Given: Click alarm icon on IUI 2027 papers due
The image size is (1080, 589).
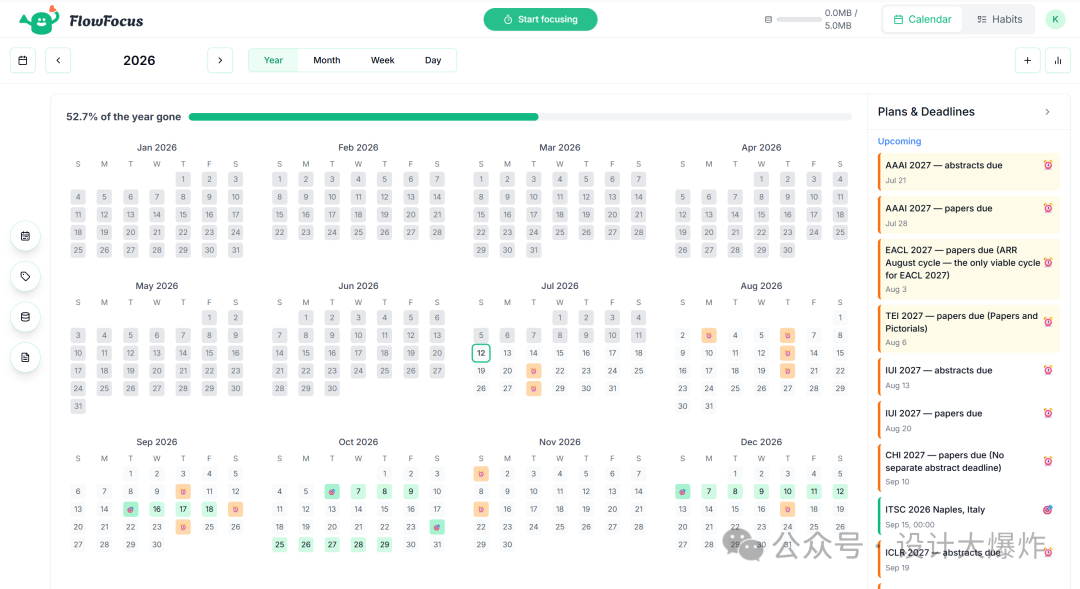Looking at the screenshot, I should (1048, 413).
